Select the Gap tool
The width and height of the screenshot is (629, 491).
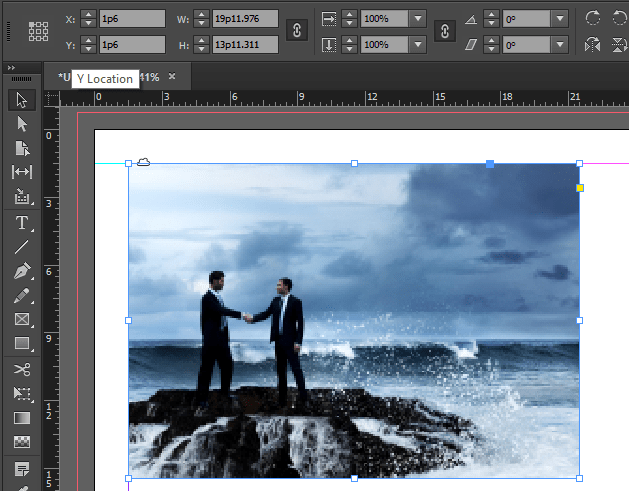click(22, 172)
